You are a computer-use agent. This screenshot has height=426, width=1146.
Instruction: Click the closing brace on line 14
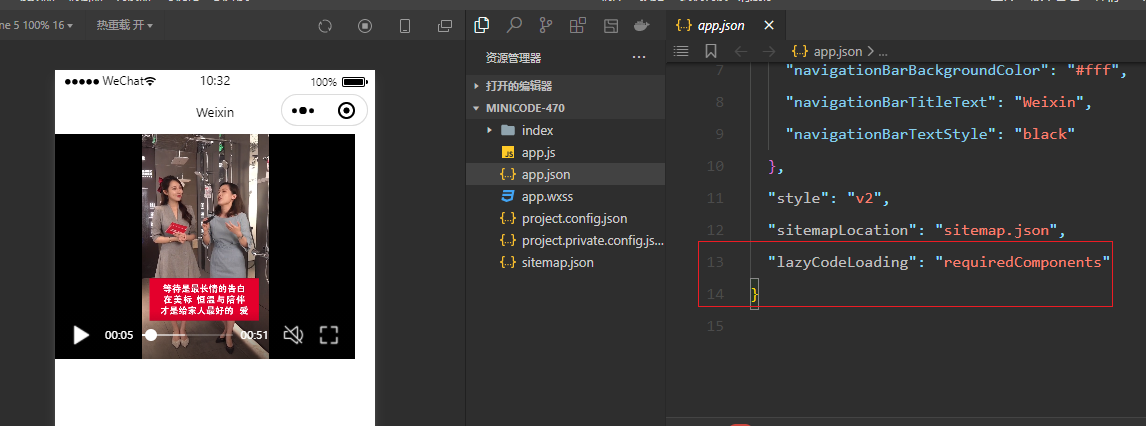pos(755,294)
